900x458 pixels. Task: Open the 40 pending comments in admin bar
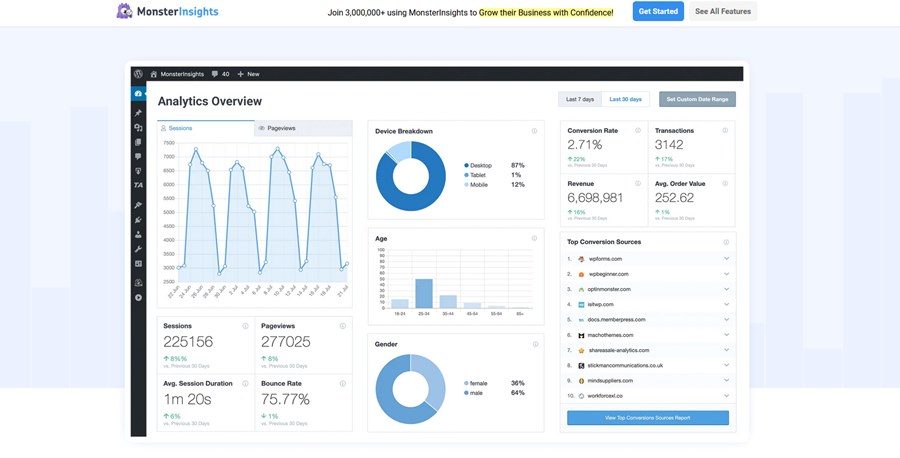[x=220, y=74]
